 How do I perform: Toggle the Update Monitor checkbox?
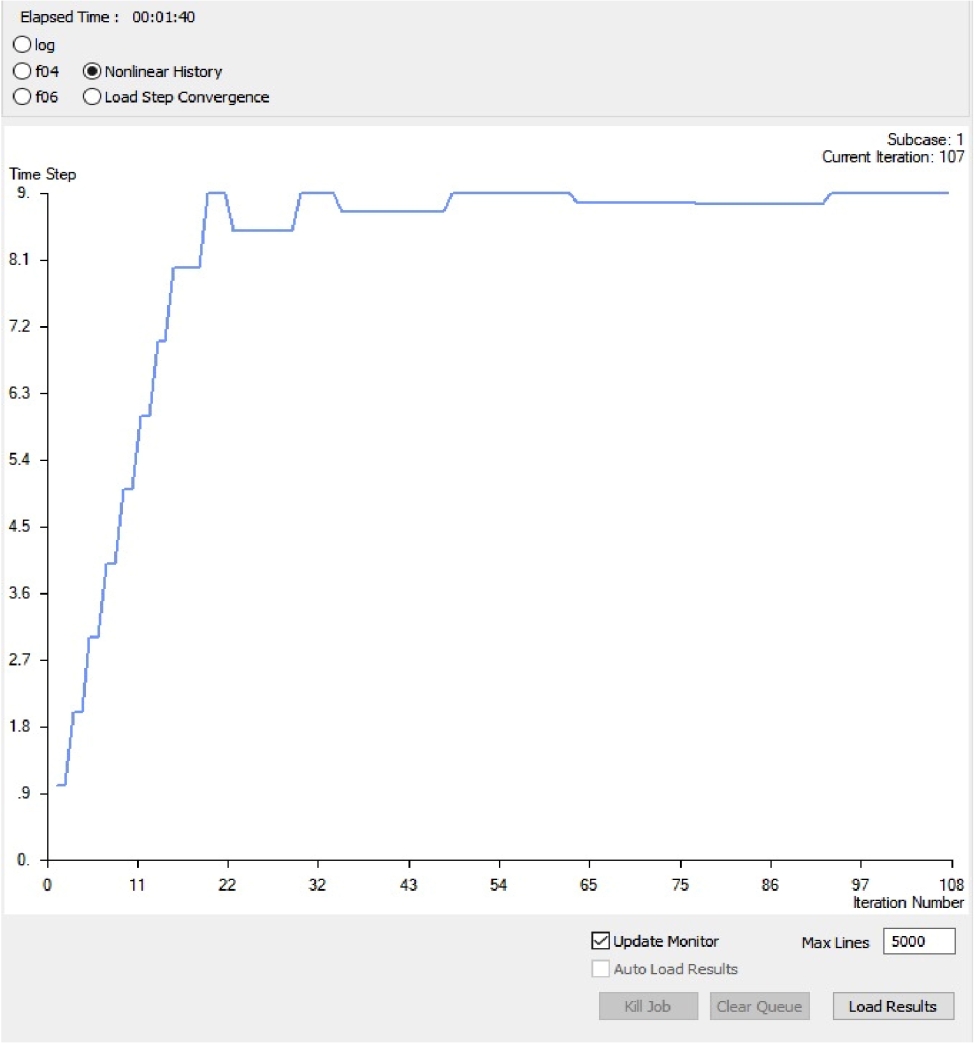click(601, 941)
